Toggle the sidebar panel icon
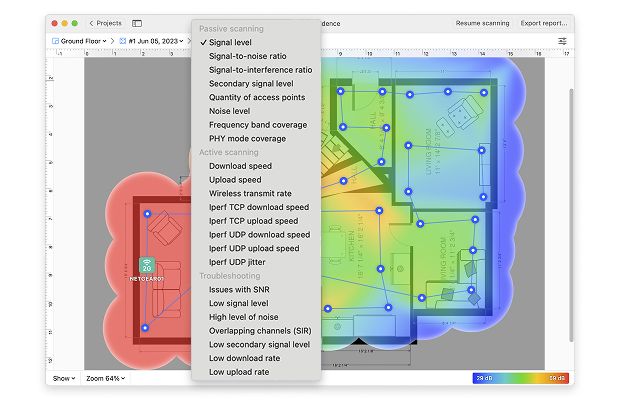Viewport: 620px width, 400px height. pos(137,22)
